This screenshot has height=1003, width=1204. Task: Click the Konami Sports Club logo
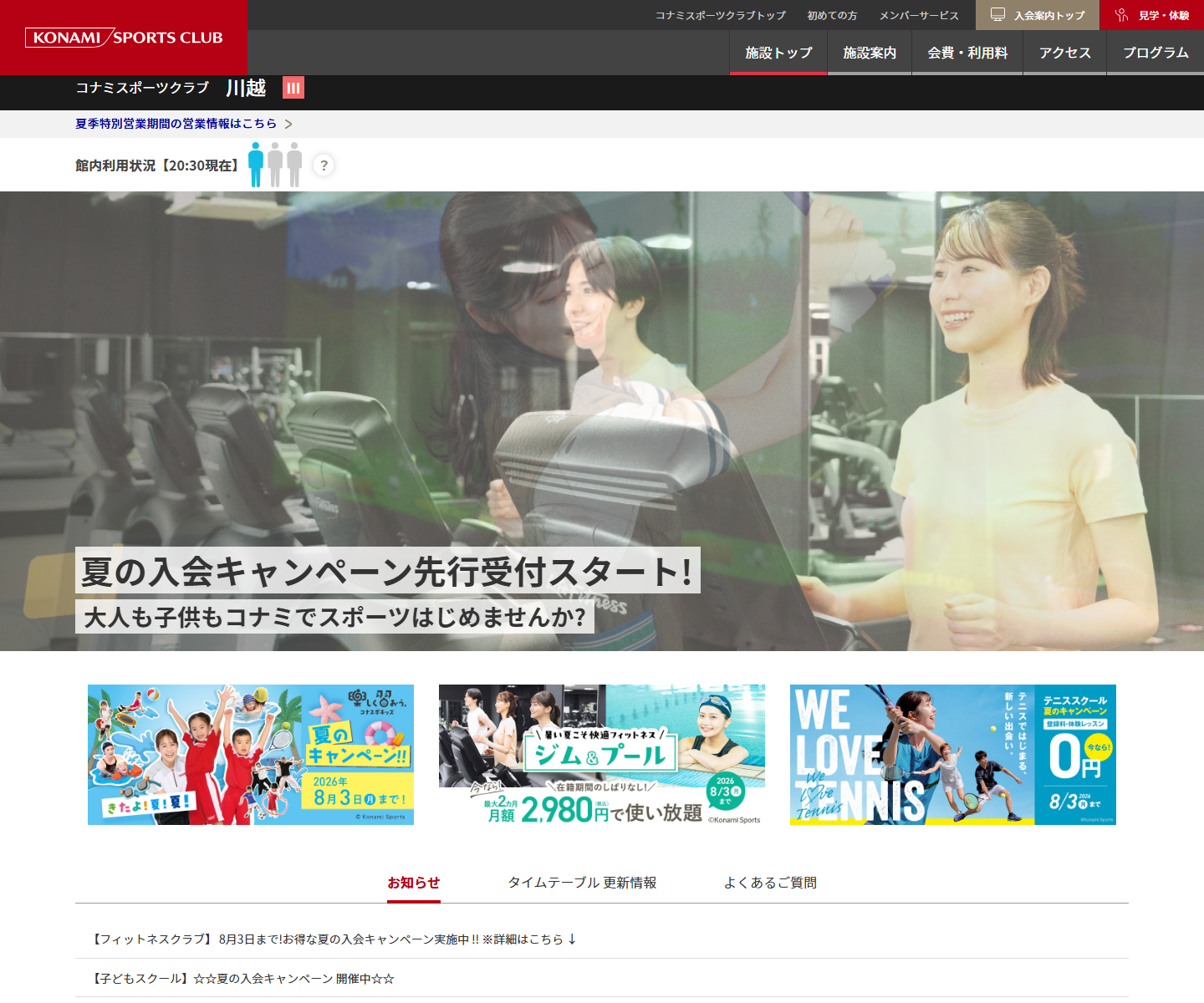click(124, 38)
